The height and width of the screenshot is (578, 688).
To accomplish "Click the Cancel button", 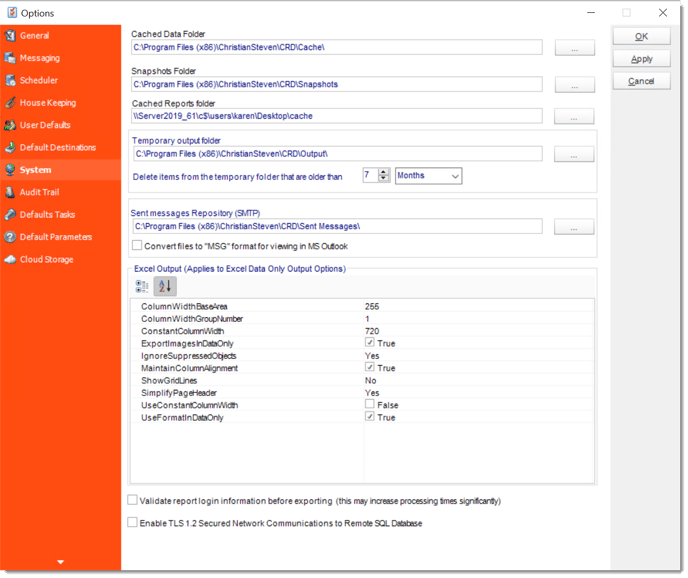I will coord(641,81).
